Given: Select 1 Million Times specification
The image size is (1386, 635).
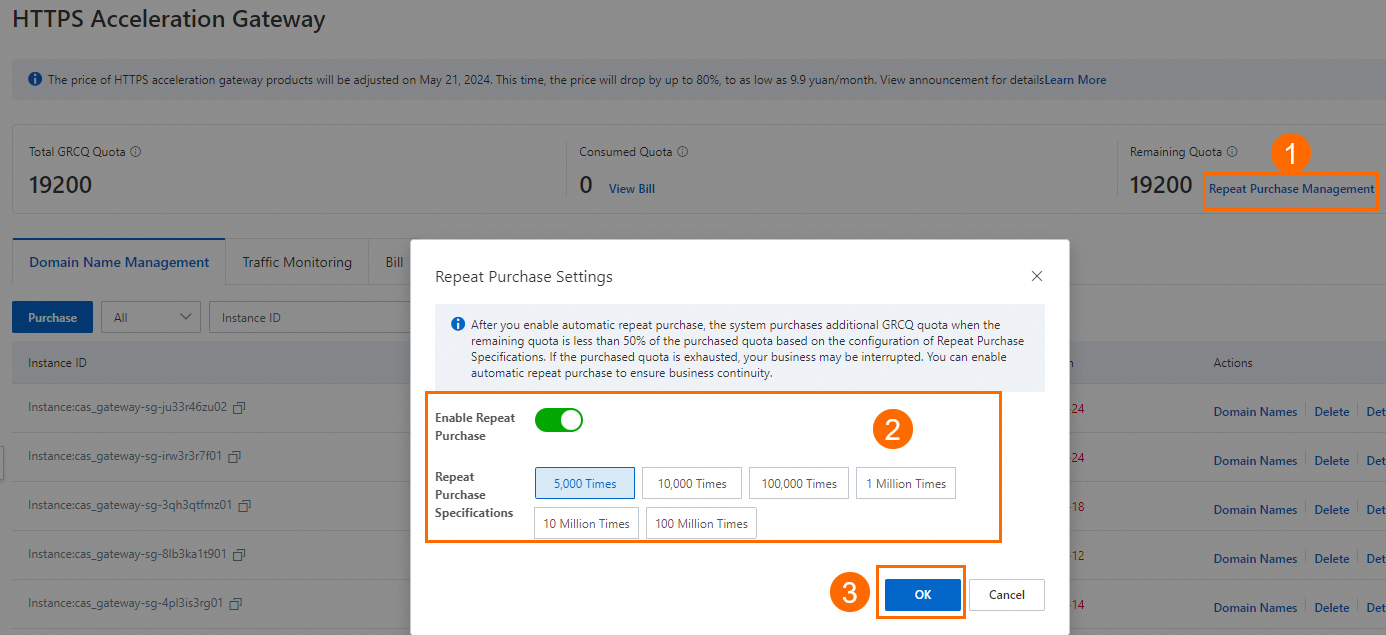Looking at the screenshot, I should pyautogui.click(x=906, y=483).
